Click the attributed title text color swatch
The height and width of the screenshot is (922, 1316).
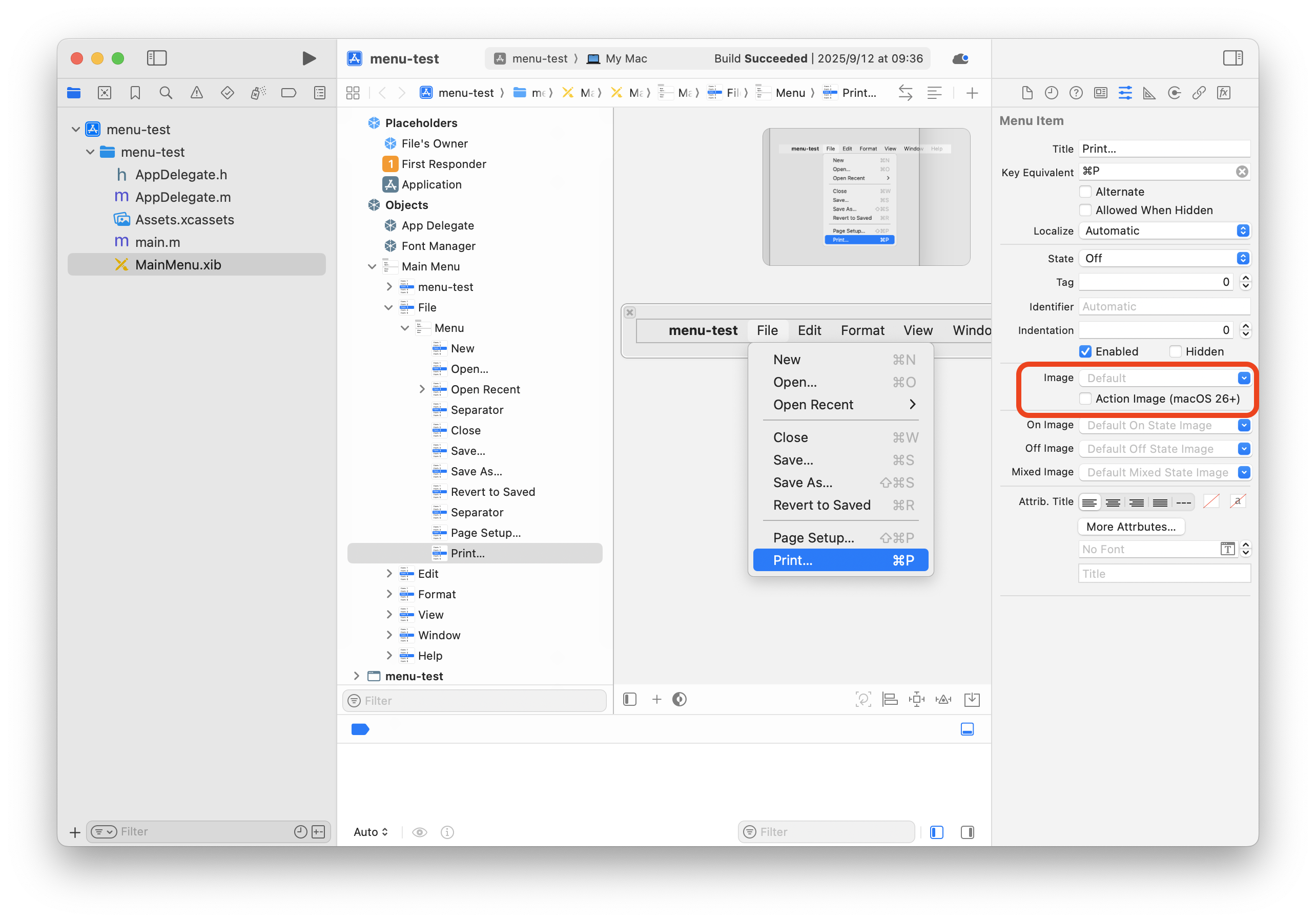1210,501
